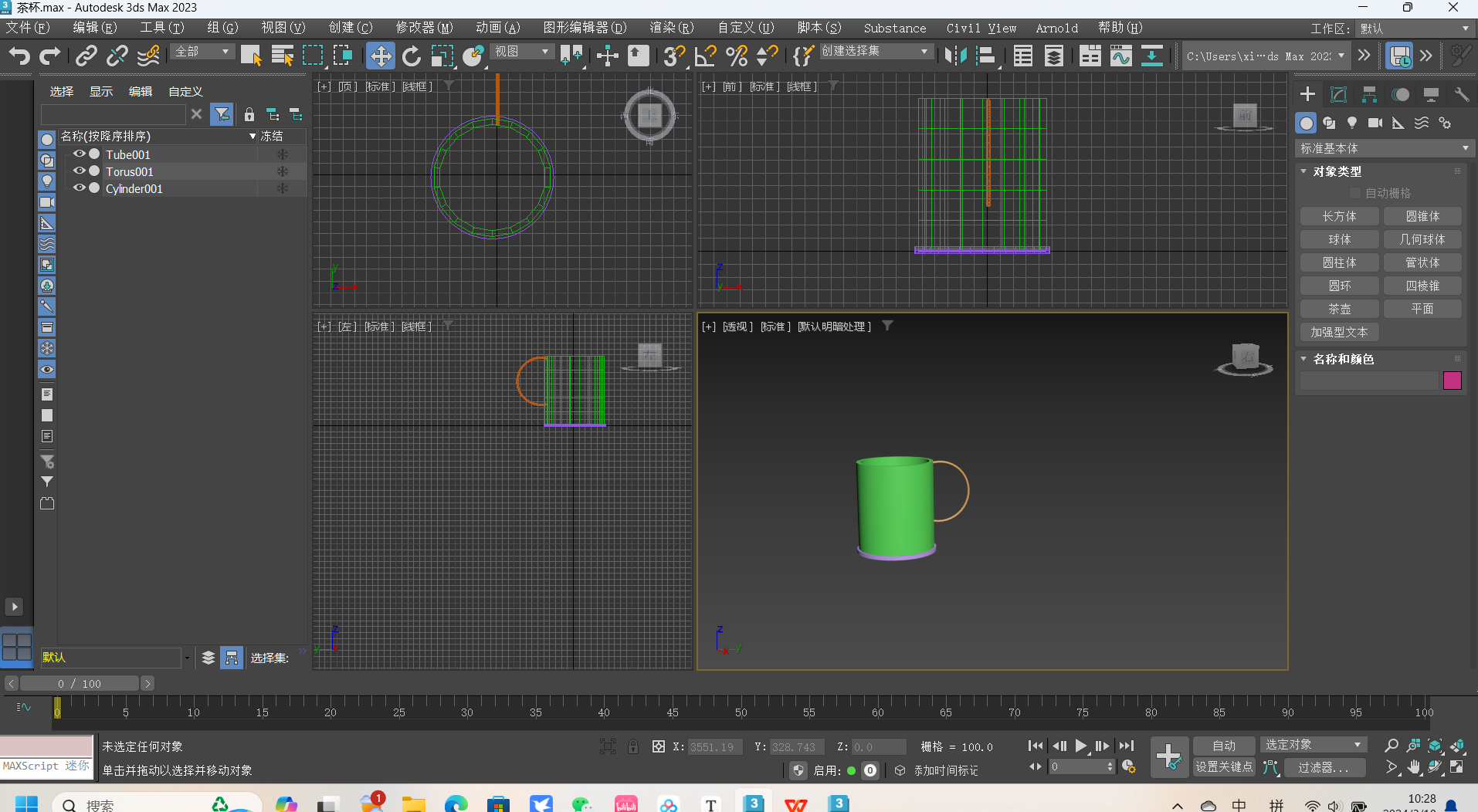Open the magenta object color swatch

1452,380
